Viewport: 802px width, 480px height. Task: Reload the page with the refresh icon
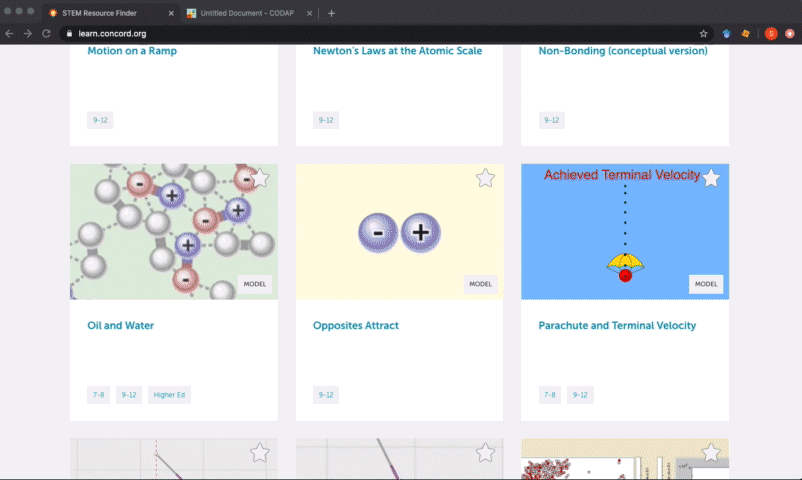46,34
